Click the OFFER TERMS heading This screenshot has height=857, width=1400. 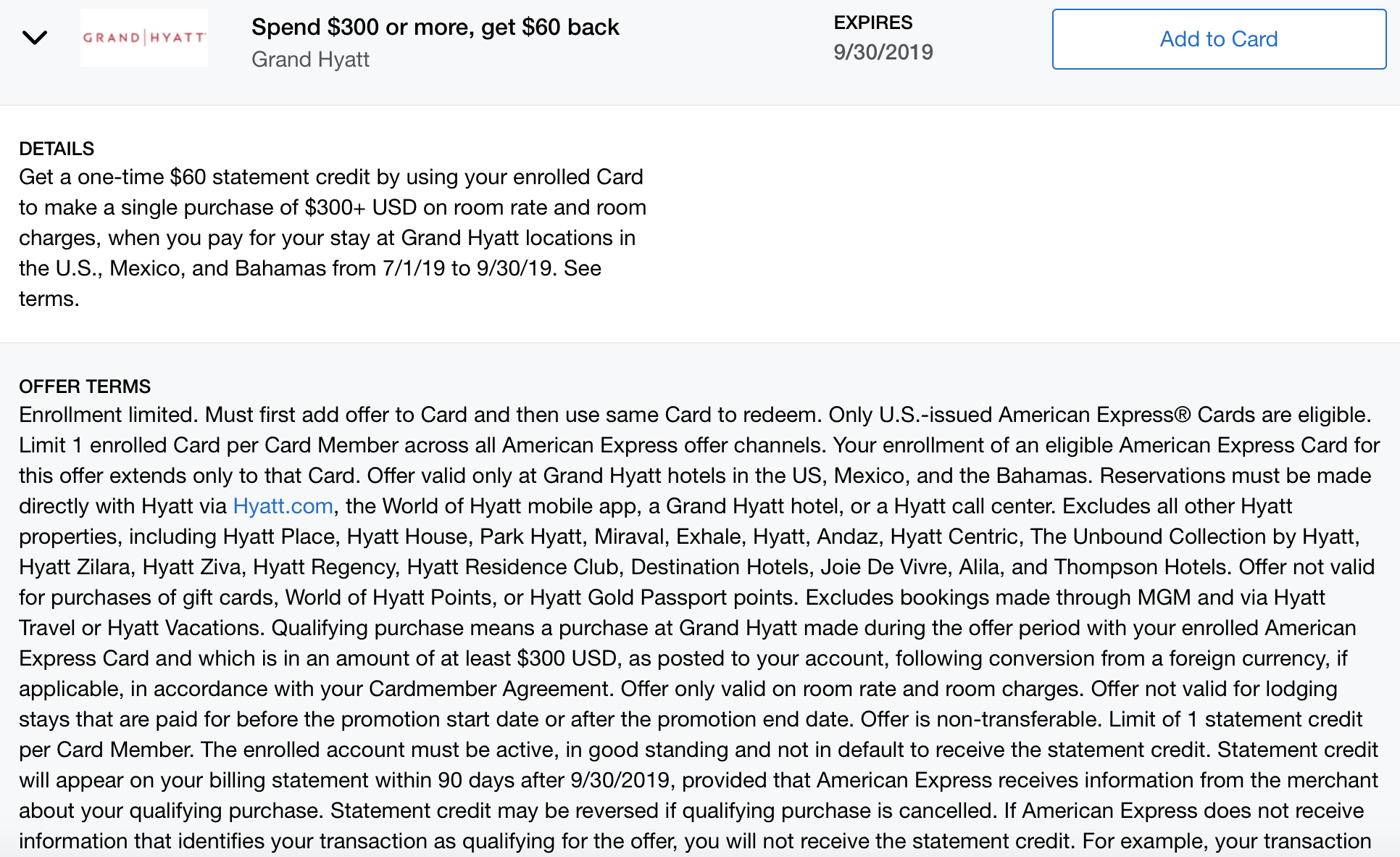pyautogui.click(x=85, y=386)
